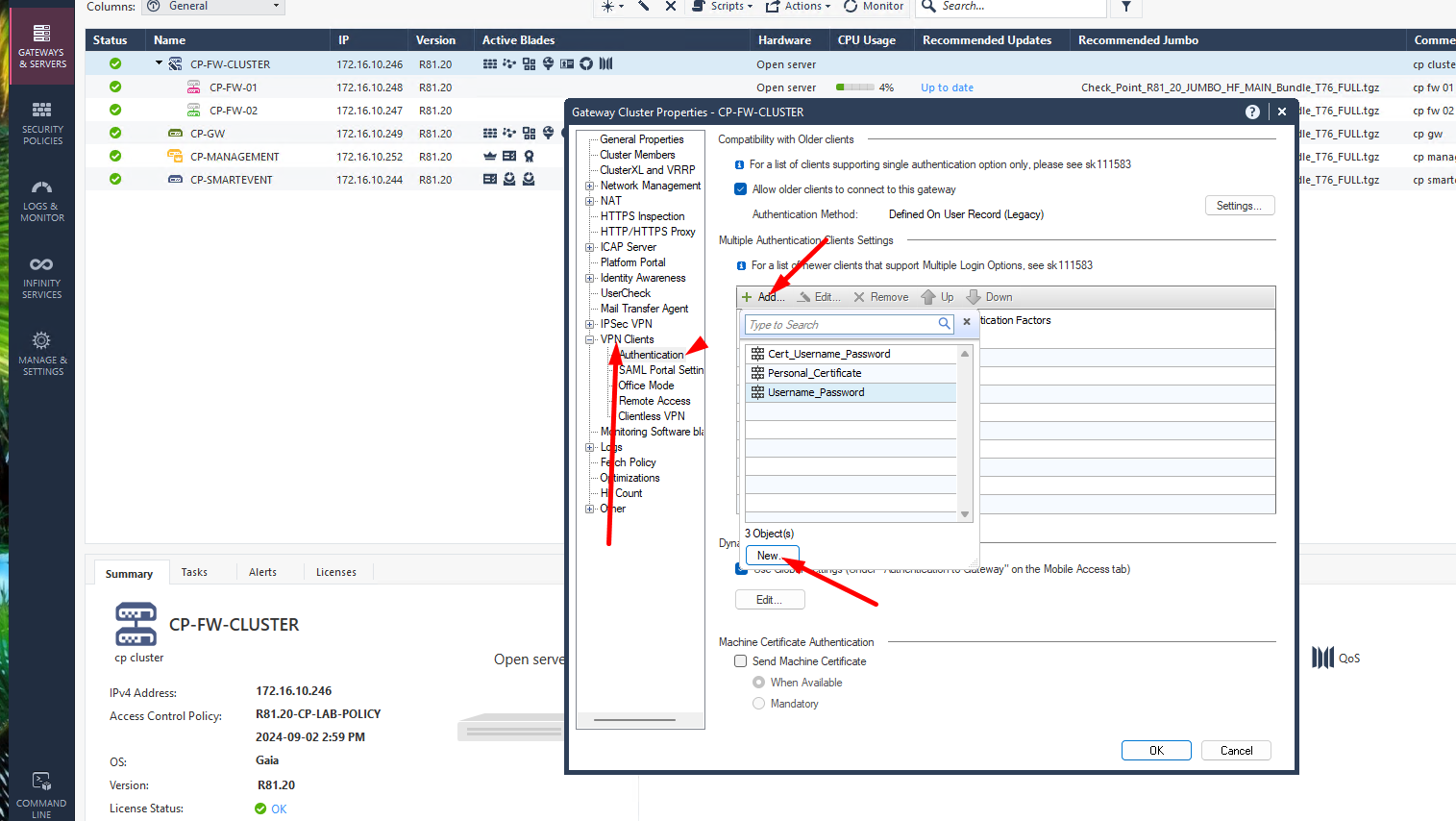Screen dimensions: 1456x821
Task: Enable the Send Machine Certificate checkbox
Action: (740, 660)
